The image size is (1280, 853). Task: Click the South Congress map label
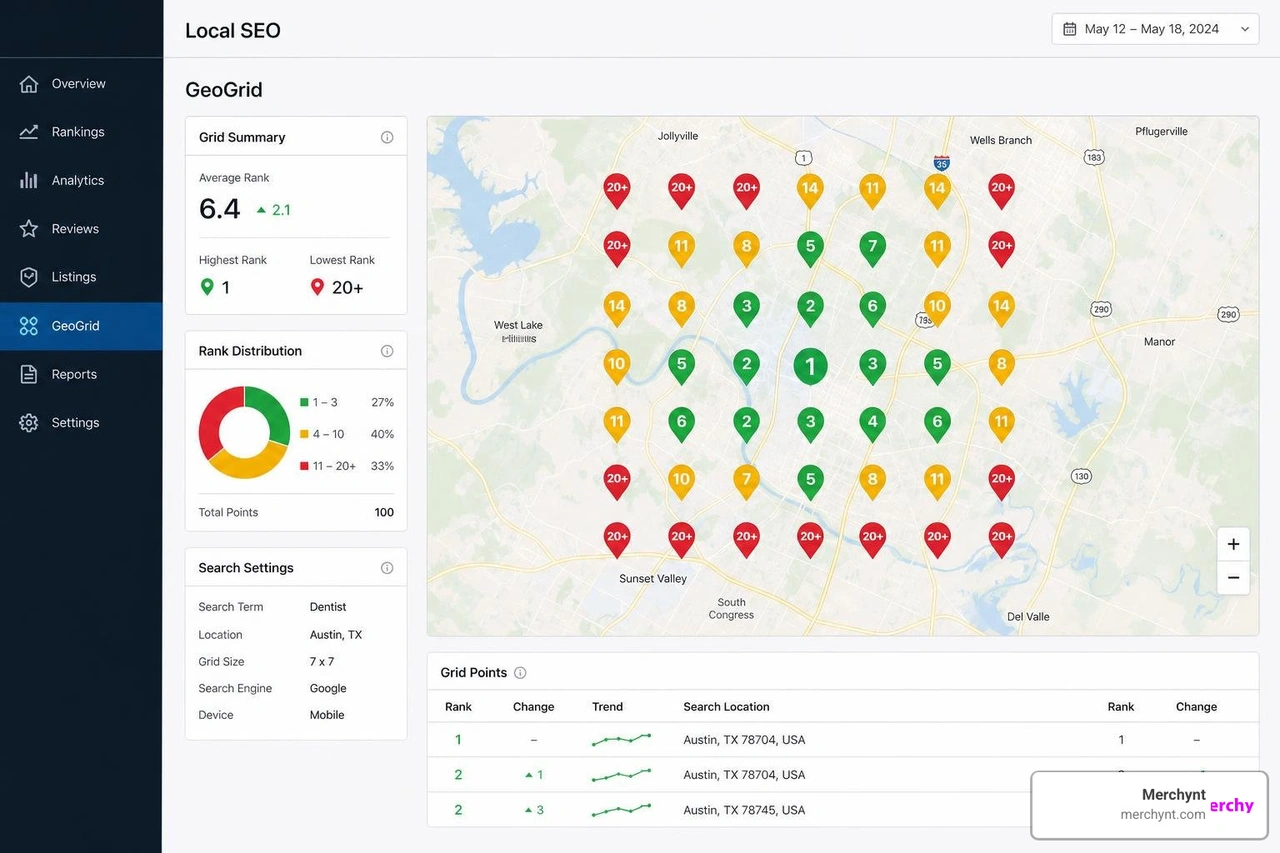[731, 609]
